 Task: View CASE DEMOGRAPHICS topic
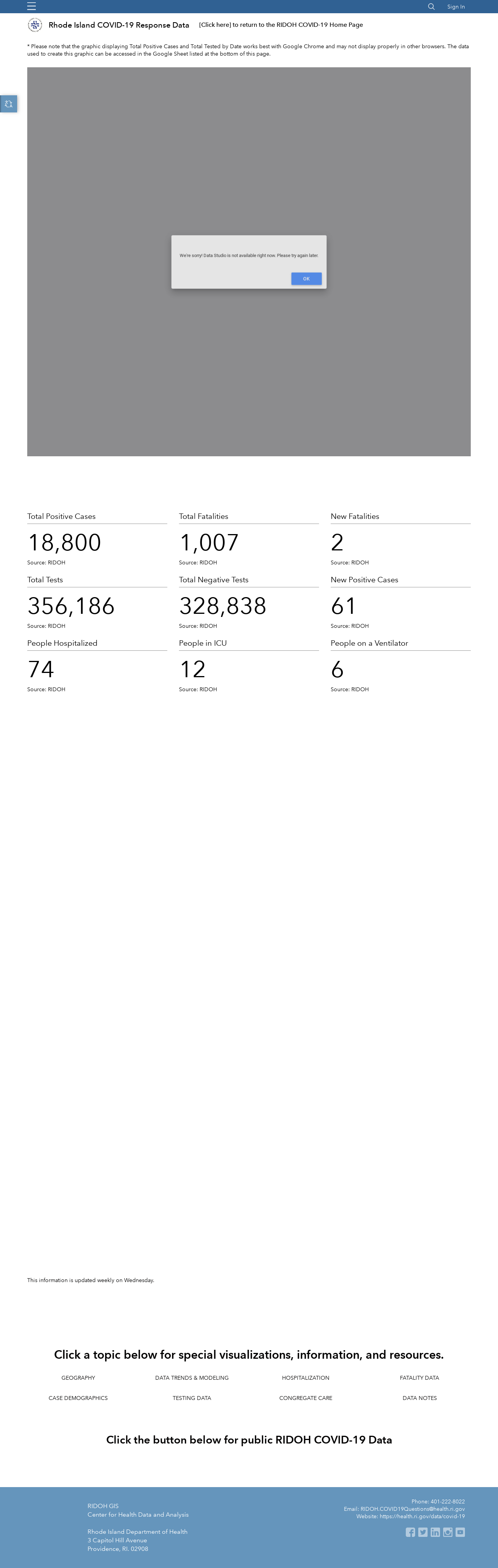pyautogui.click(x=78, y=1398)
